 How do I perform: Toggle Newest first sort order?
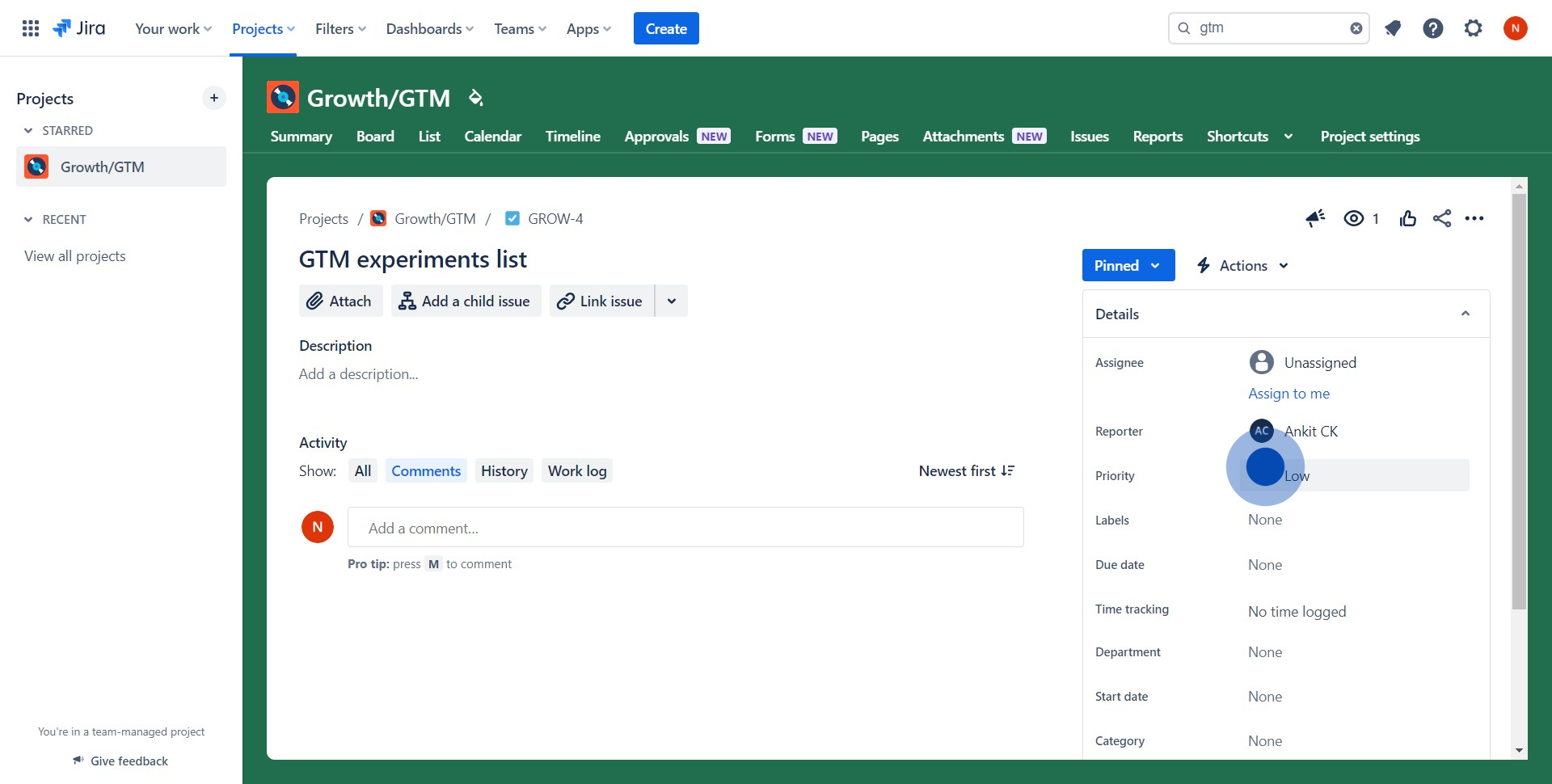coord(967,470)
